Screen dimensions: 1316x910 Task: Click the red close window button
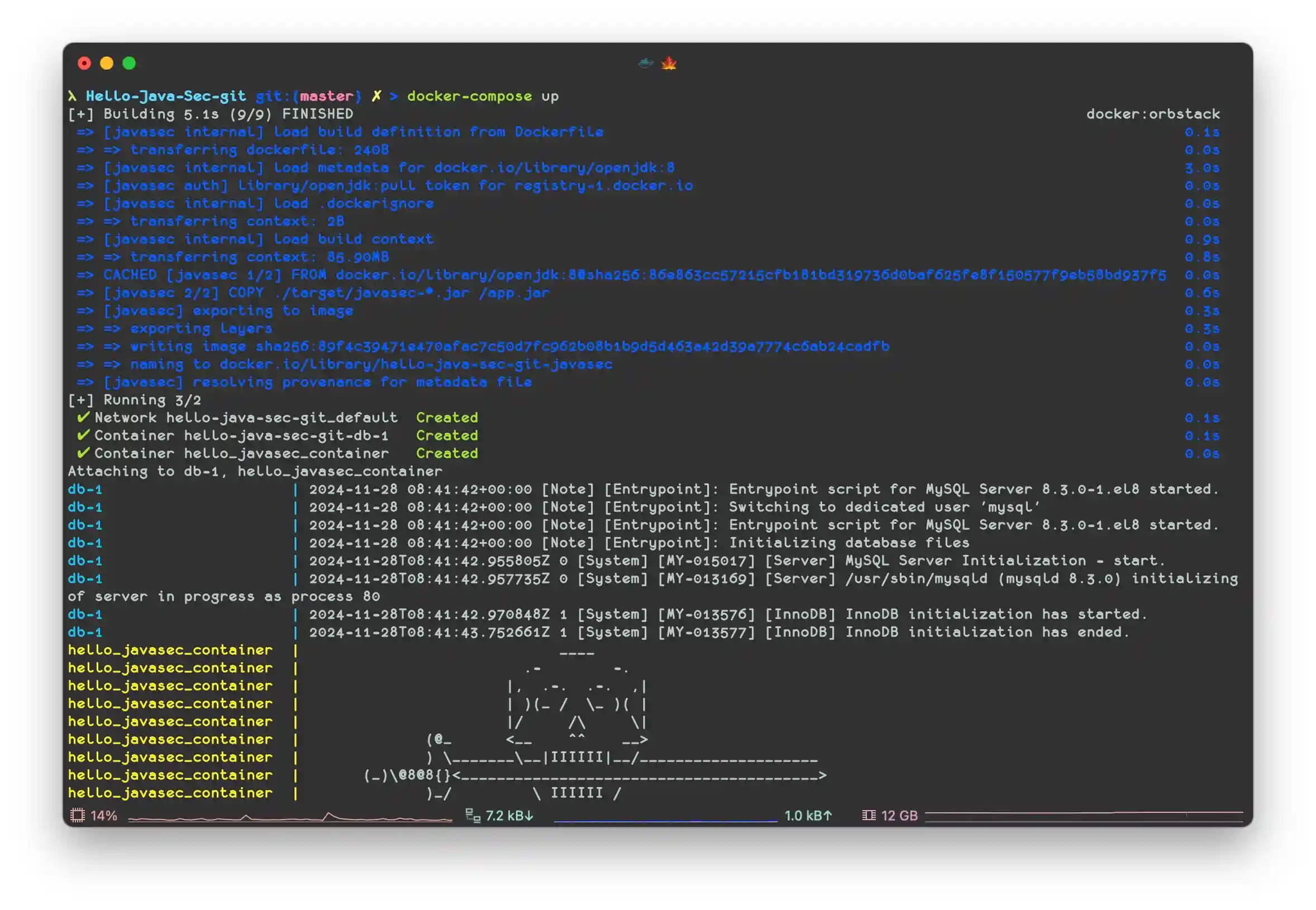pyautogui.click(x=84, y=63)
